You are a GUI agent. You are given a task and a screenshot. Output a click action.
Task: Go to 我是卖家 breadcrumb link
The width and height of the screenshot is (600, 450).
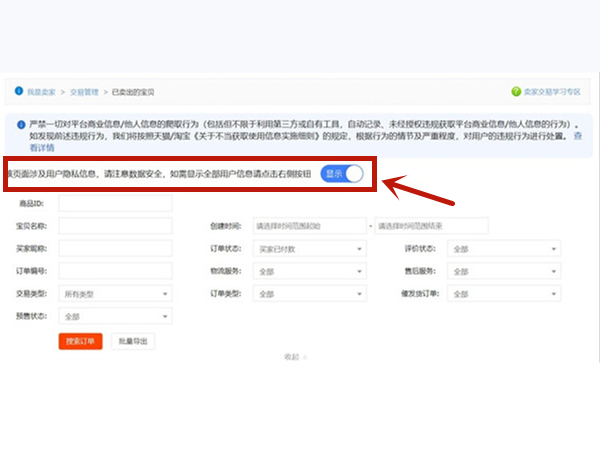click(41, 91)
